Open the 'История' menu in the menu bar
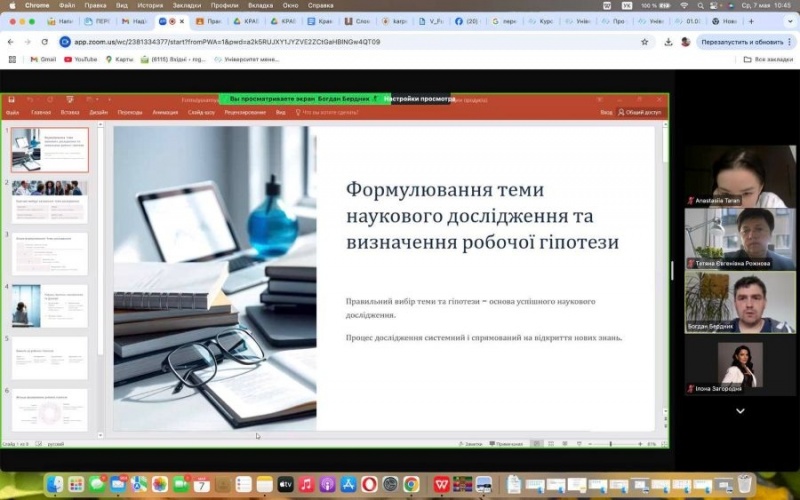The height and width of the screenshot is (500, 800). (150, 5)
